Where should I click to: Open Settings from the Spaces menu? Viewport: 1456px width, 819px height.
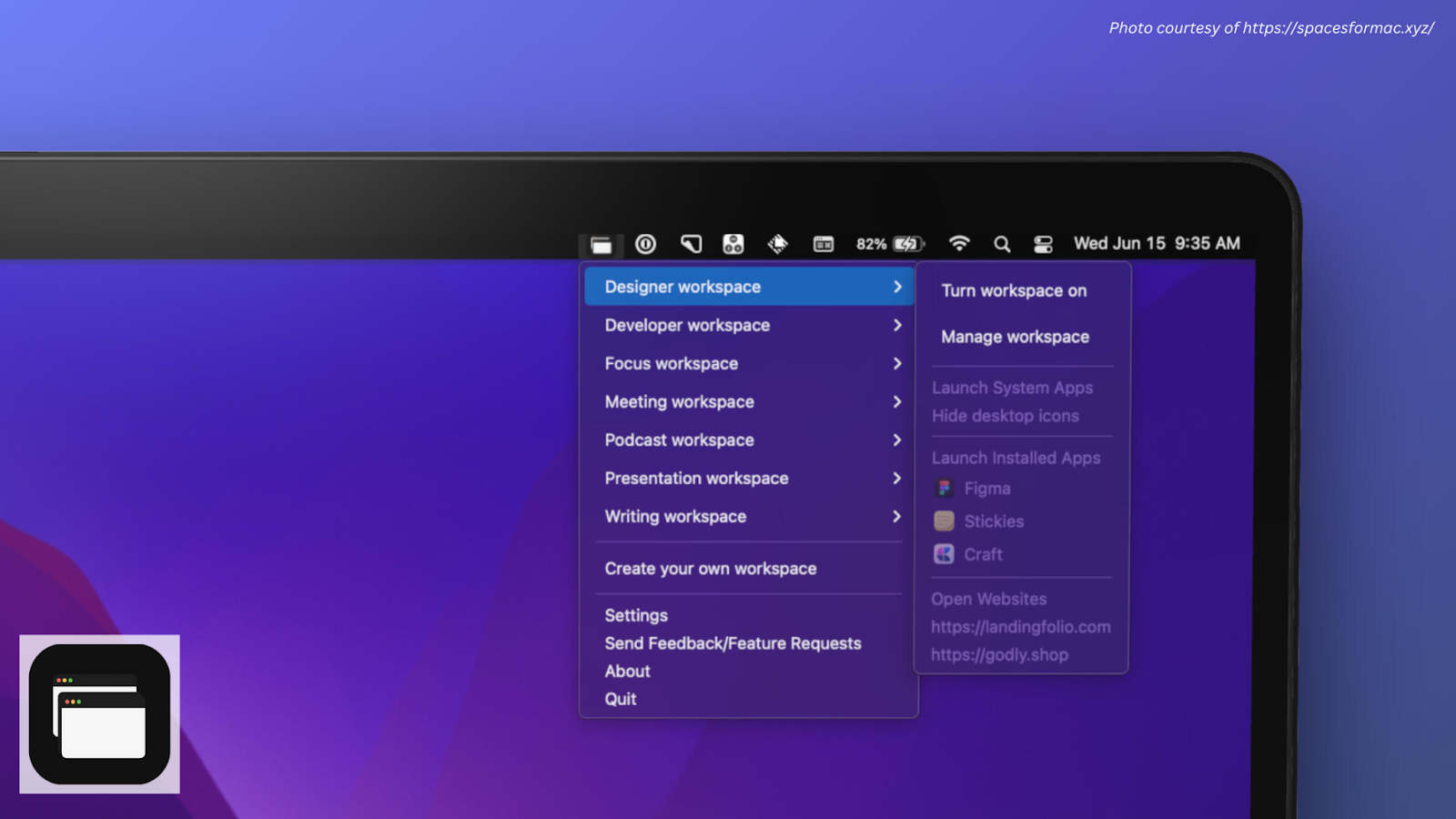click(636, 615)
